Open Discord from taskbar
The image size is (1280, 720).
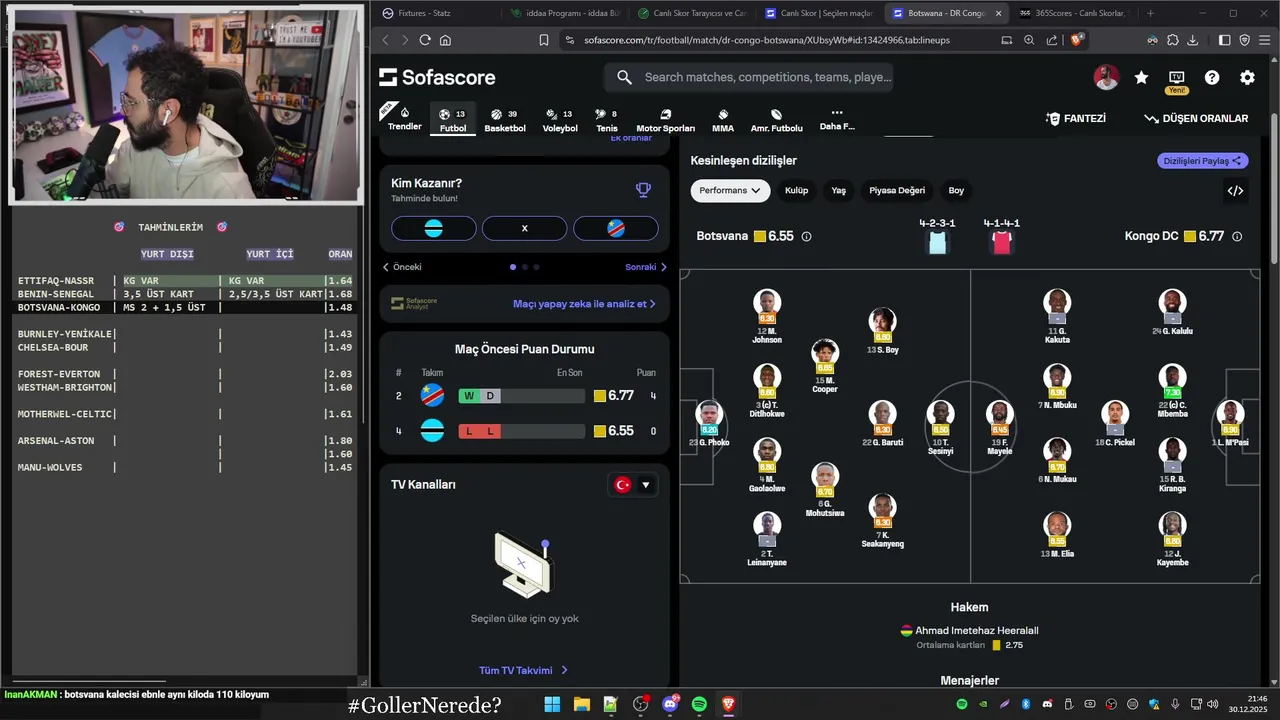(x=670, y=705)
